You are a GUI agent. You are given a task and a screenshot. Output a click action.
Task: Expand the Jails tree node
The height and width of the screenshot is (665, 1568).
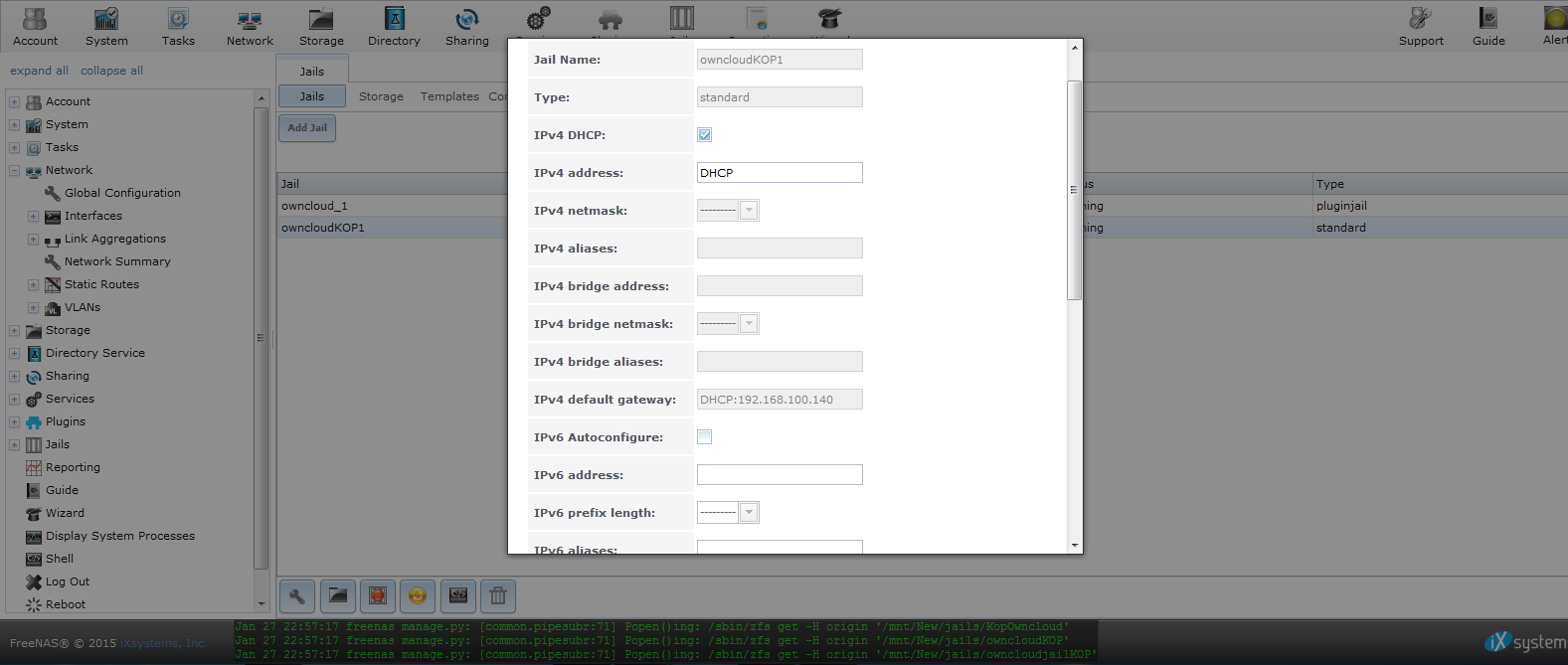(14, 444)
